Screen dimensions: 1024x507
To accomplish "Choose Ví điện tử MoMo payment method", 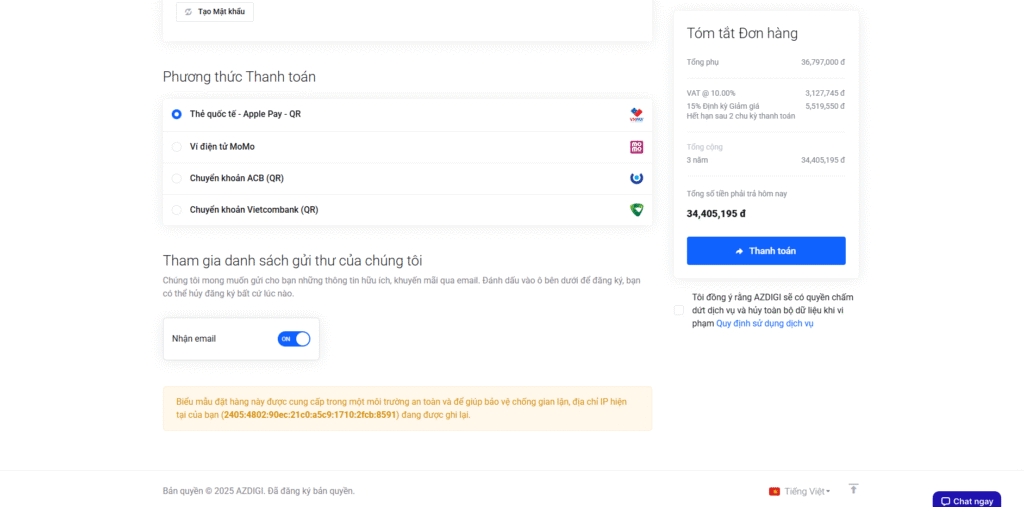I will [177, 147].
